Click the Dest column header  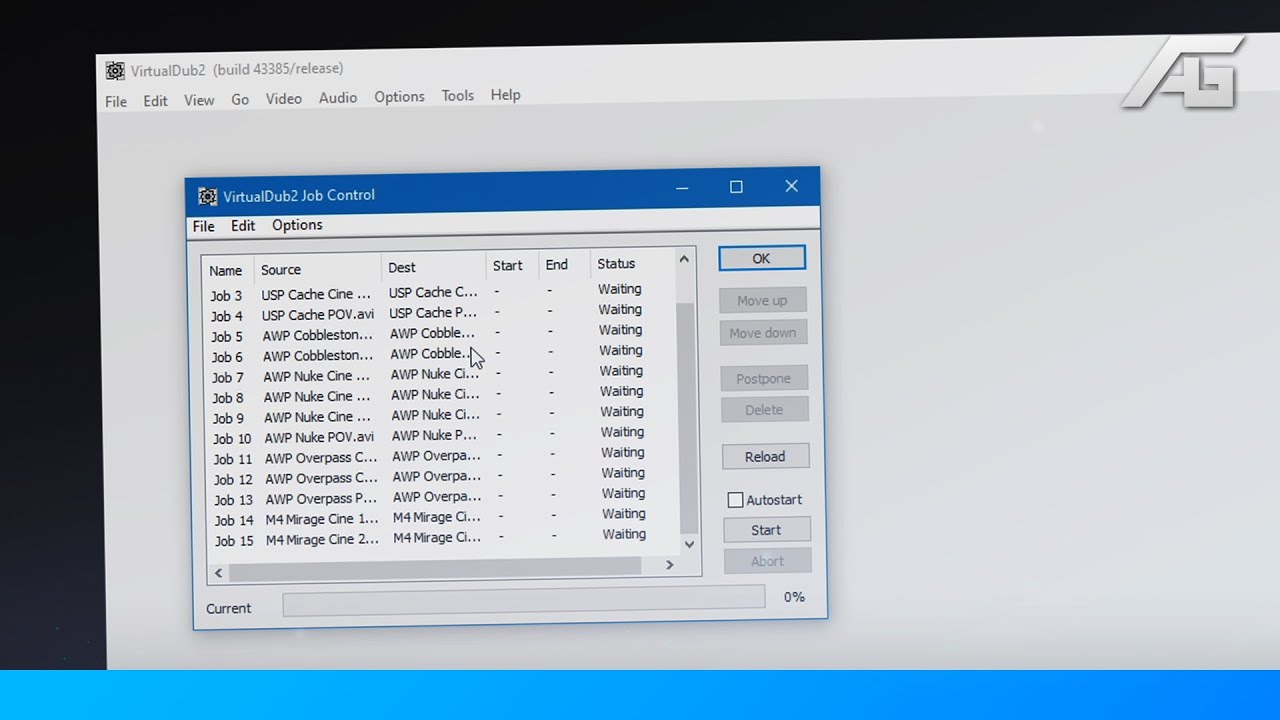pyautogui.click(x=433, y=267)
